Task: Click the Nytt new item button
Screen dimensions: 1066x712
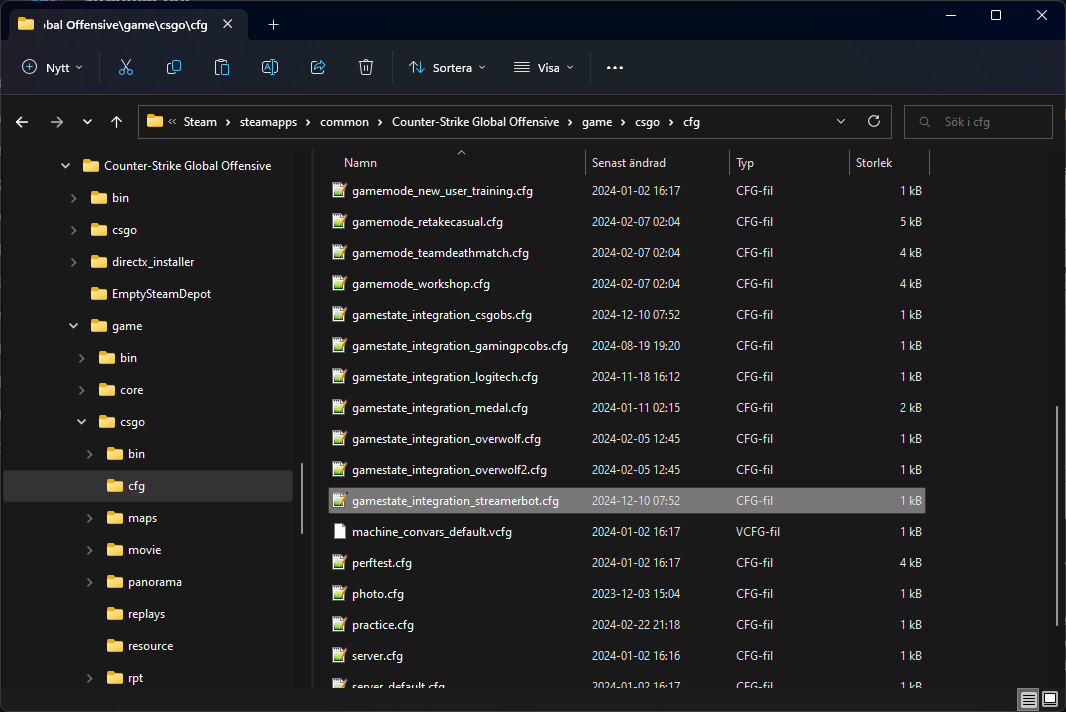Action: pos(52,67)
